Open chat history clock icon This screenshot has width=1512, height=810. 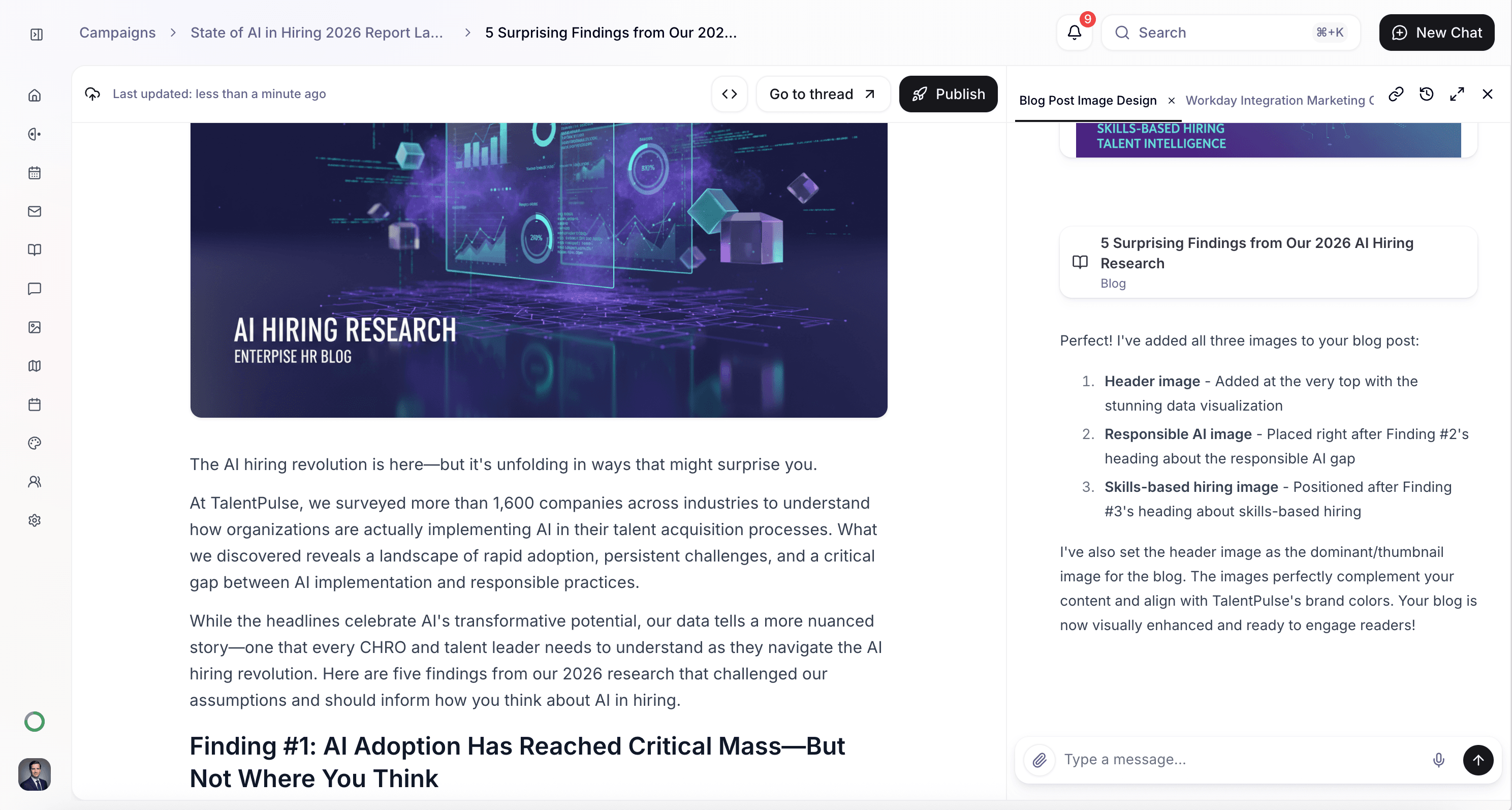[1426, 94]
